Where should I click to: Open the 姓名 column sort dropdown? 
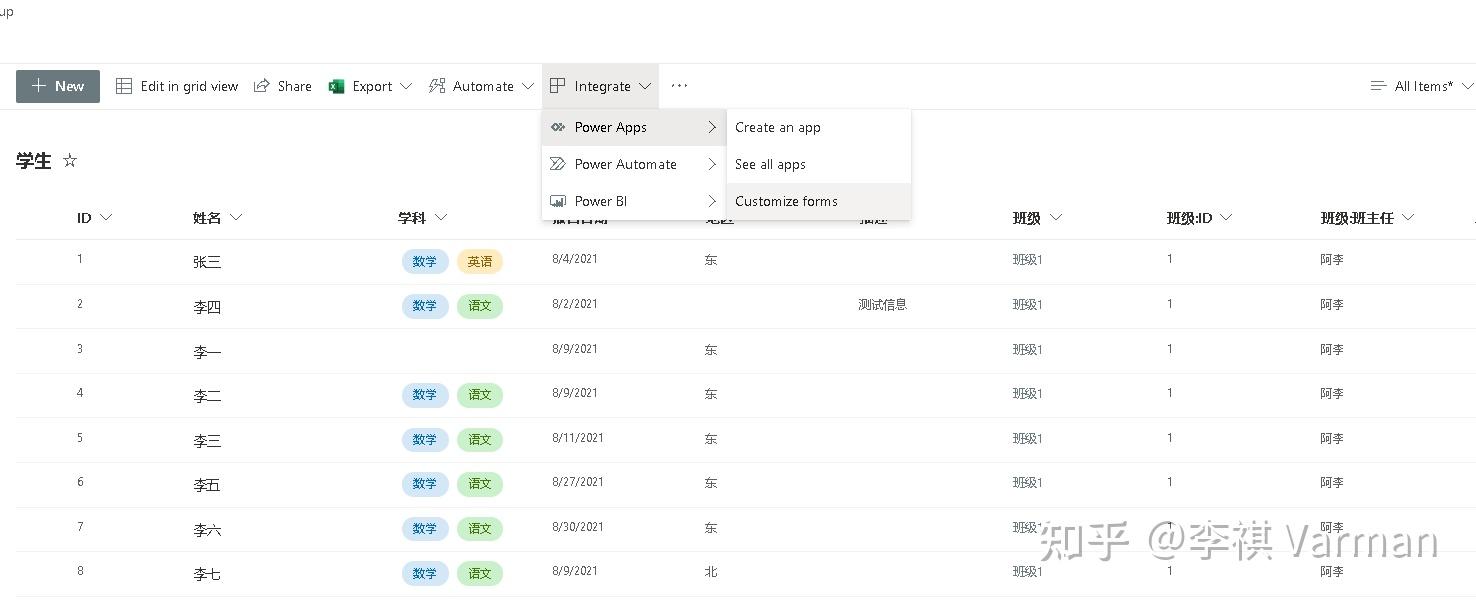[236, 217]
